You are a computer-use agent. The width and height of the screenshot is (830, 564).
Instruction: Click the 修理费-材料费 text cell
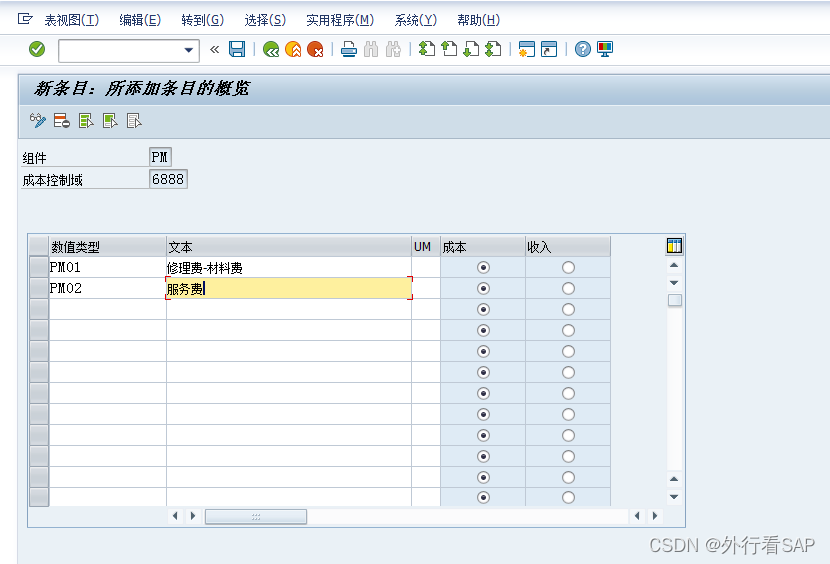click(x=288, y=267)
